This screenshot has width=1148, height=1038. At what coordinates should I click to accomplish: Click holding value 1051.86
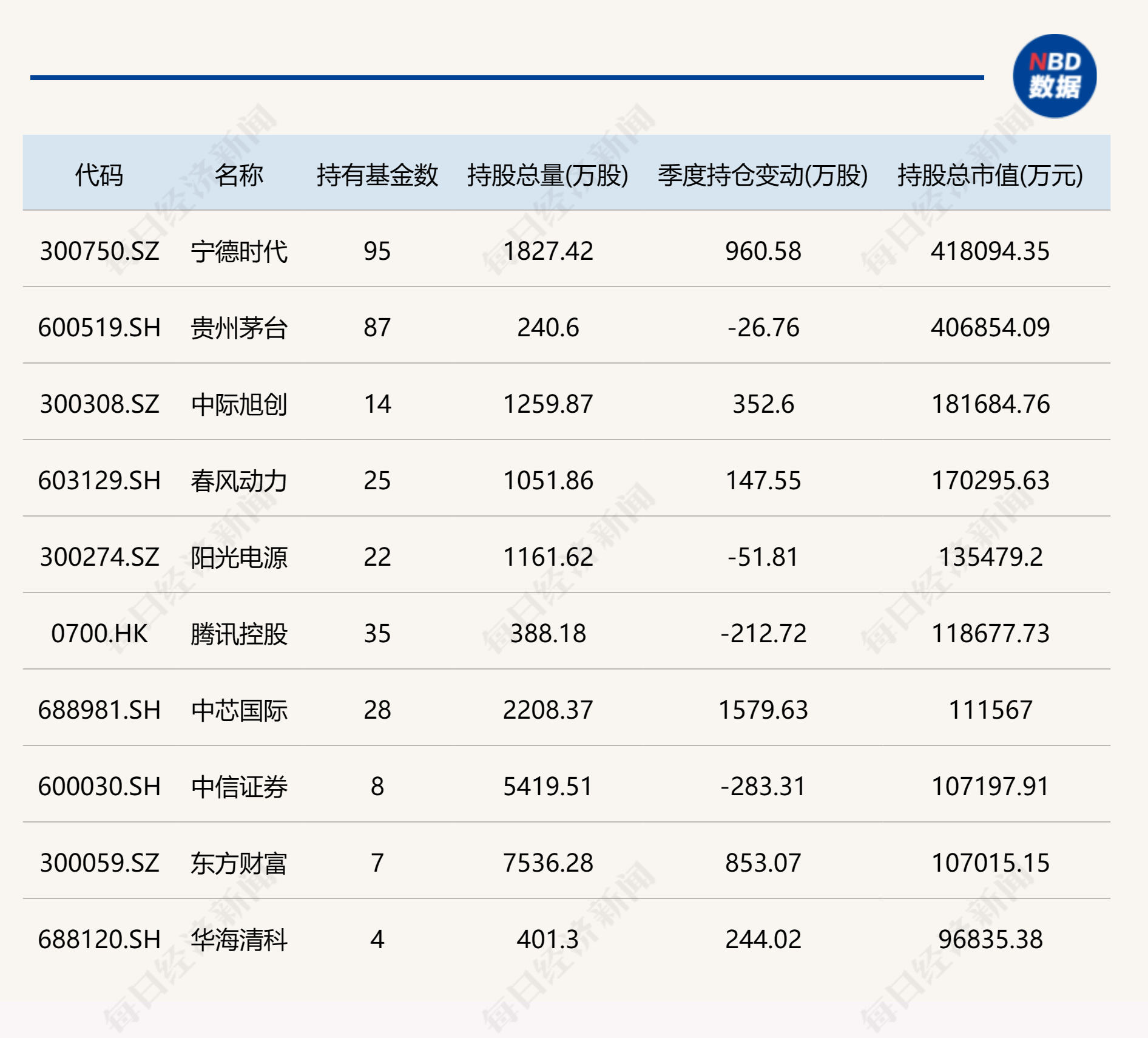[548, 481]
